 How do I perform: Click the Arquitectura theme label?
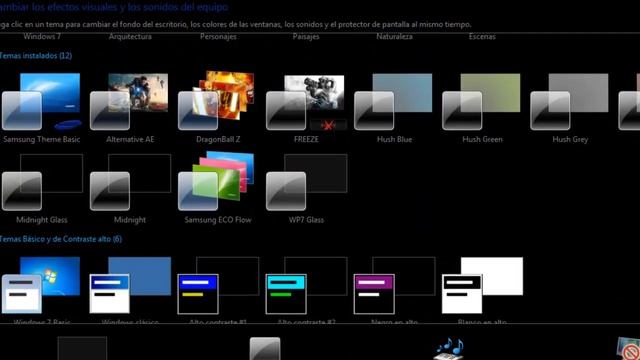coord(130,37)
